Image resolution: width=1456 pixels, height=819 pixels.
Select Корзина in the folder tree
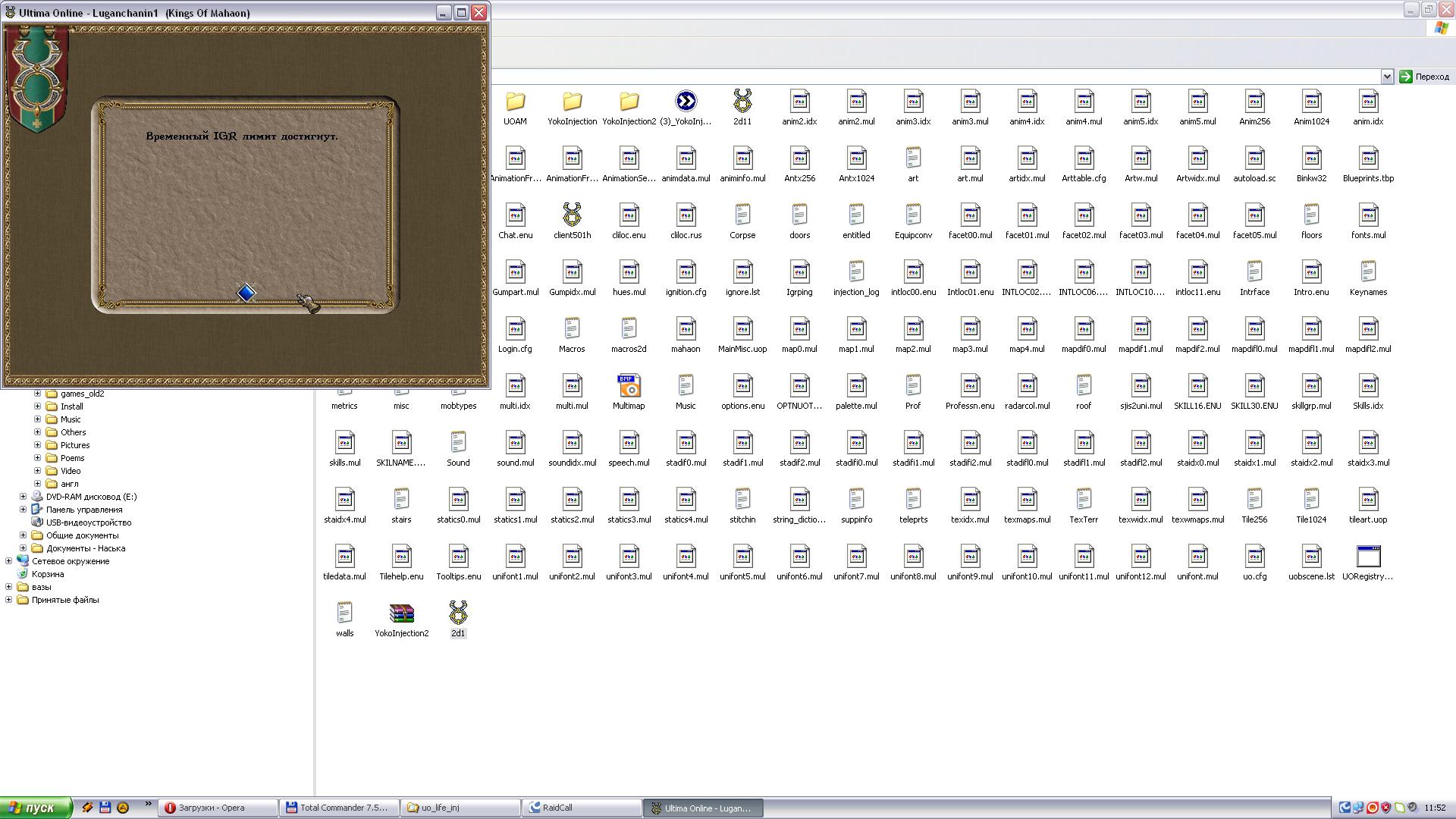(47, 574)
